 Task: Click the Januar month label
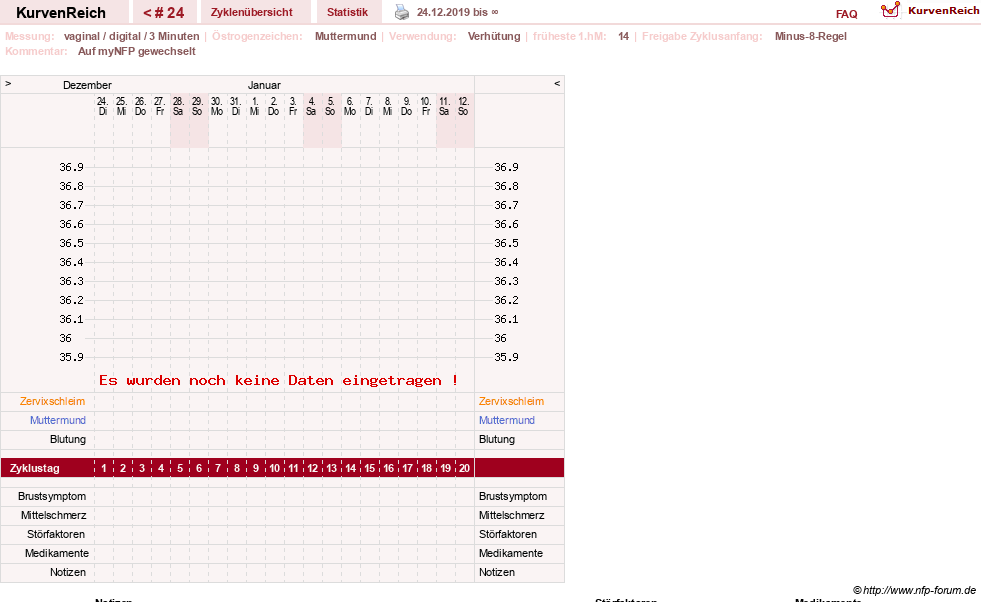264,85
